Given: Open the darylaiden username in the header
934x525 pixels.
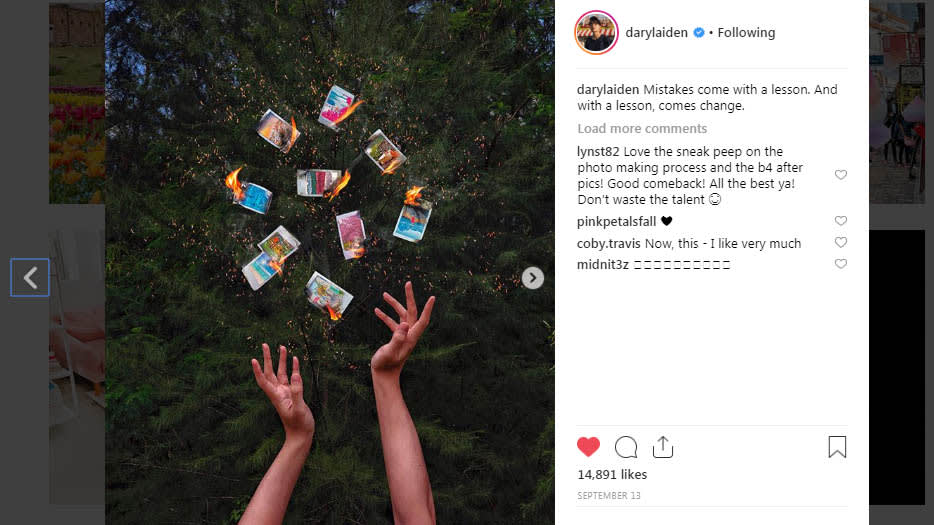Looking at the screenshot, I should coord(656,33).
